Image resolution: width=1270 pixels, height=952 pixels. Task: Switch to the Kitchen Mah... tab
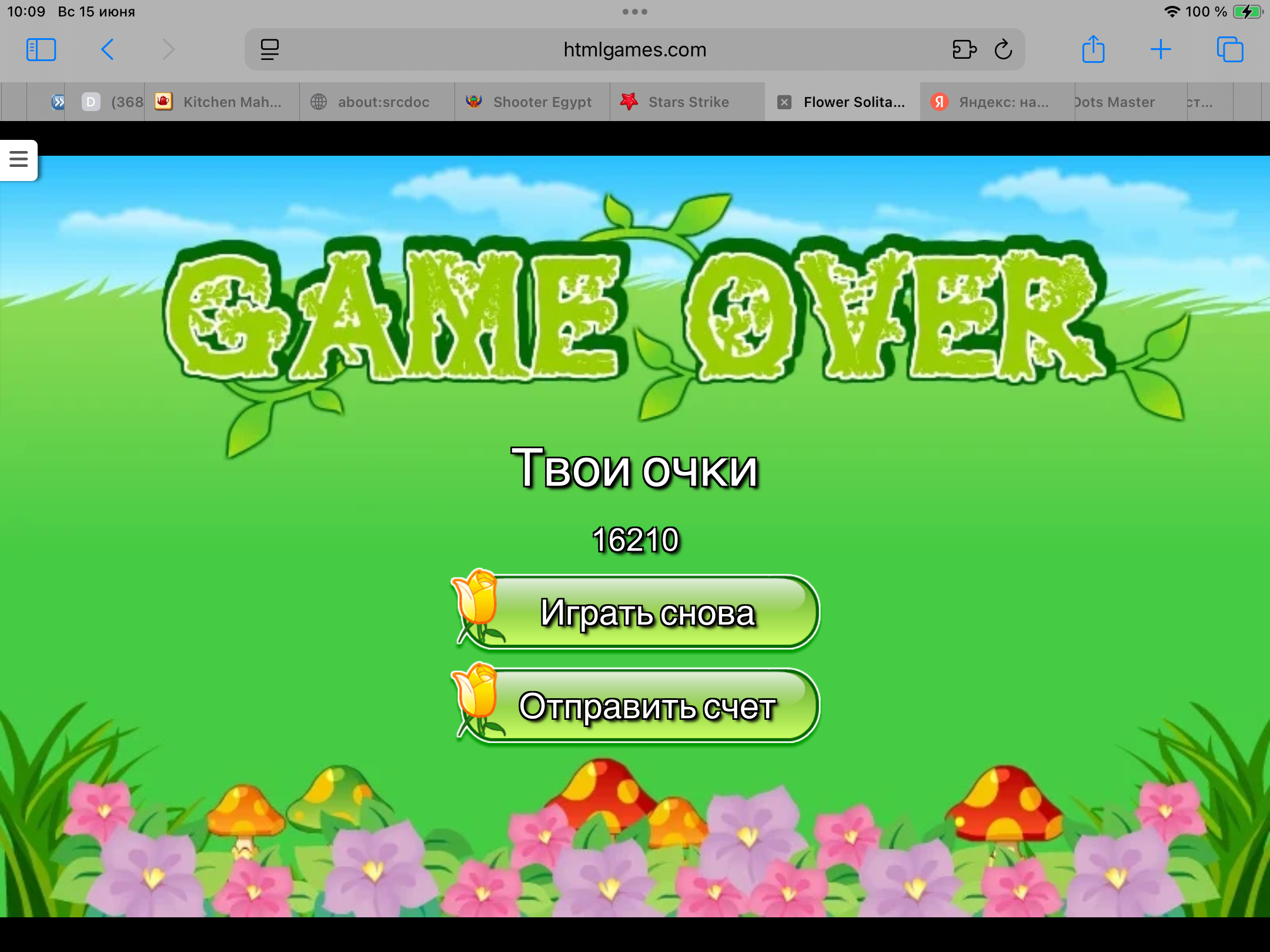[x=222, y=102]
